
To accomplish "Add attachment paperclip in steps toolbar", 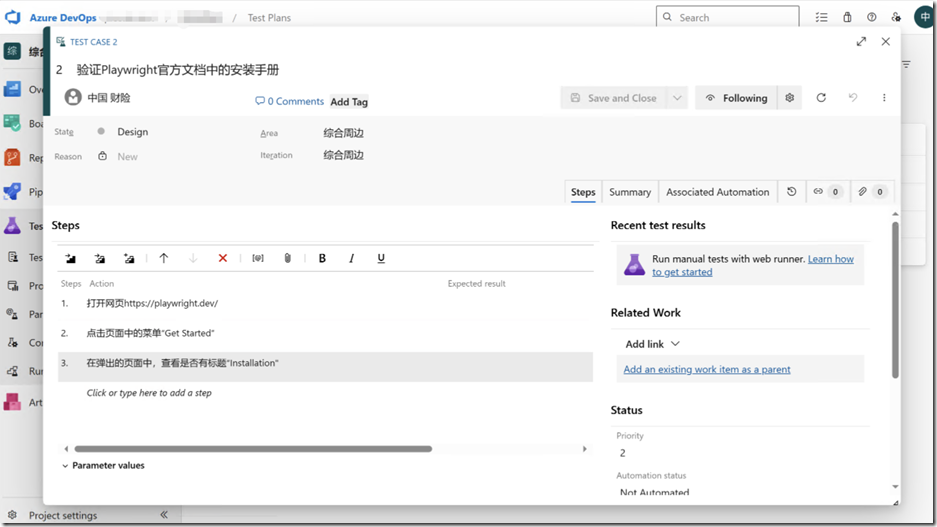I will 287,258.
